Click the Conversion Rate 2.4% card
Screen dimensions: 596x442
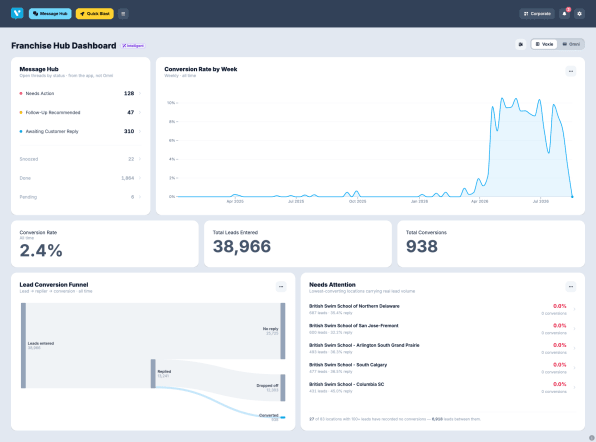[105, 244]
